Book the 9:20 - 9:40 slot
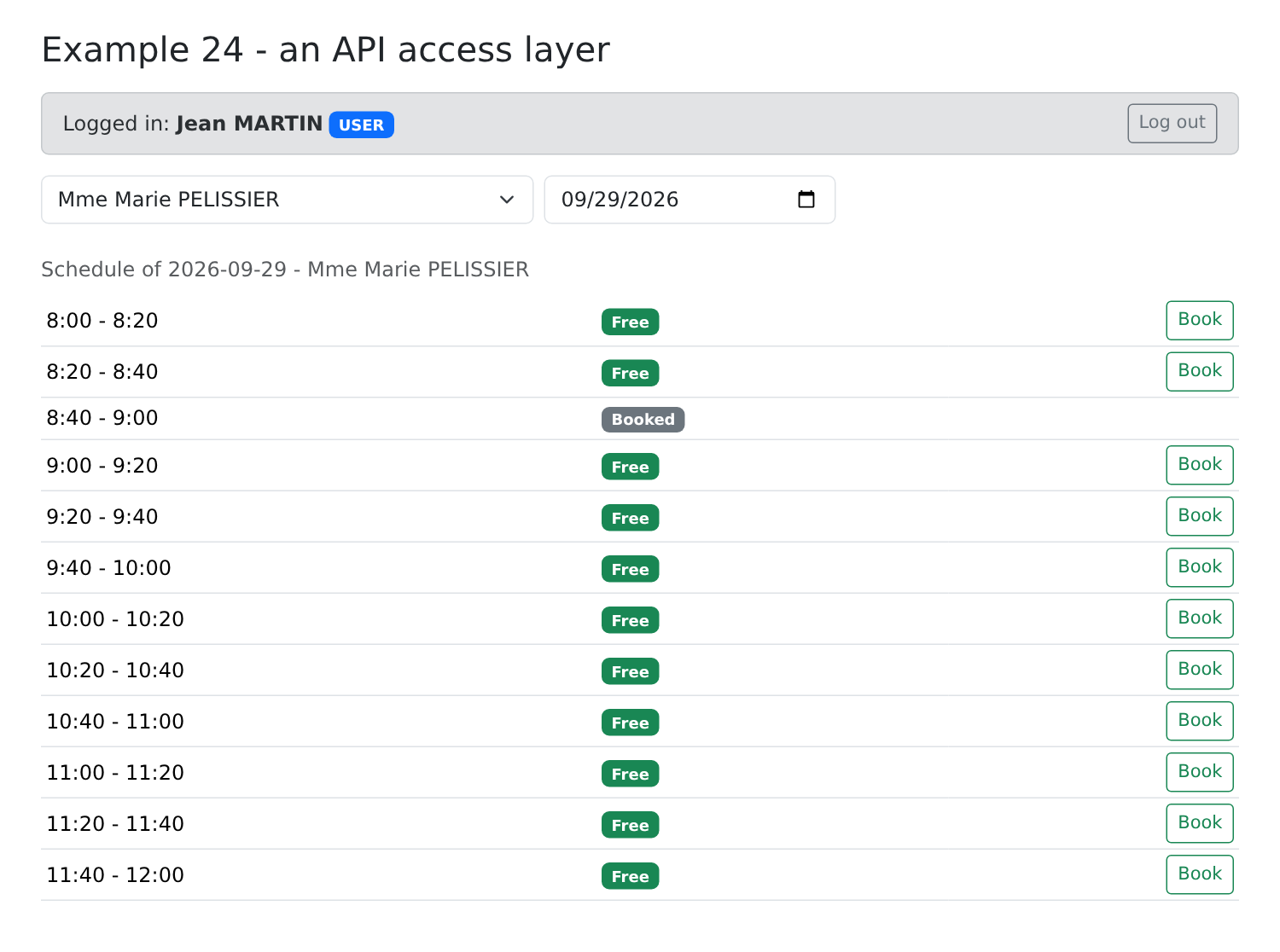Image resolution: width=1280 pixels, height=952 pixels. point(1199,516)
